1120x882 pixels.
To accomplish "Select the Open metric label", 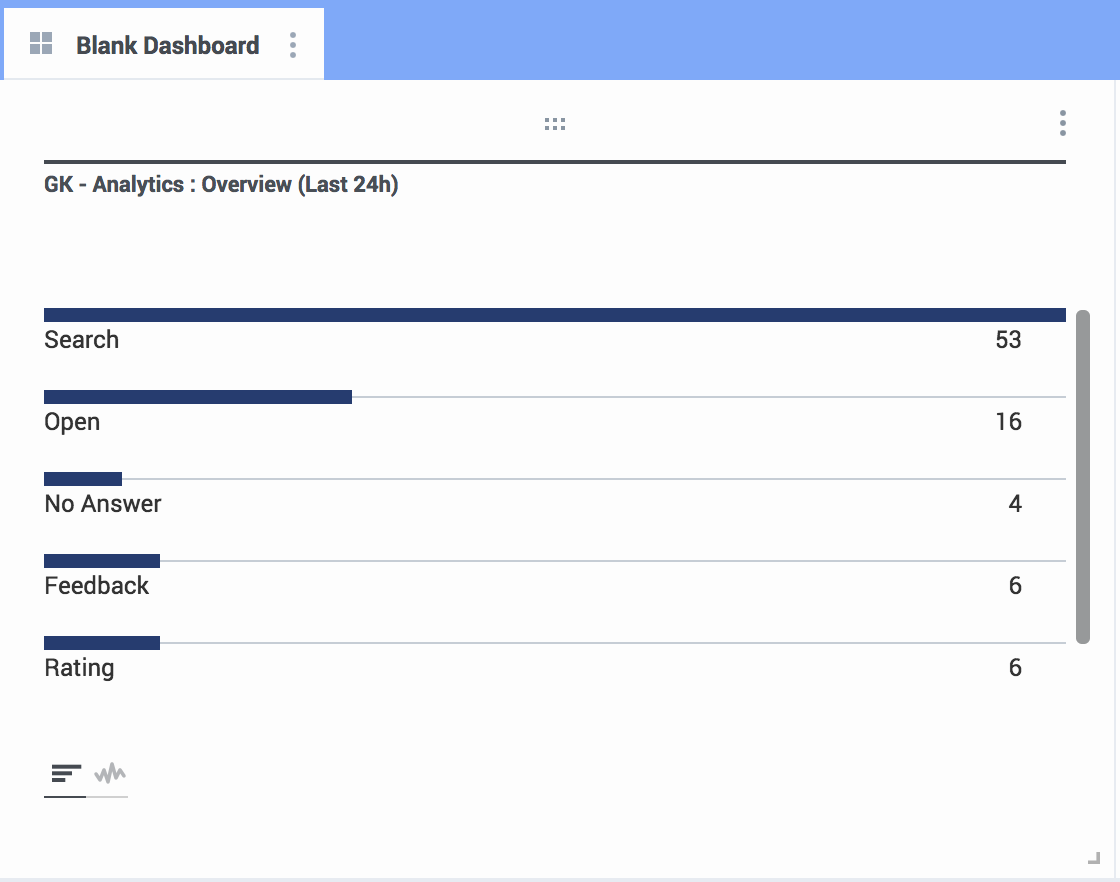I will pos(72,422).
